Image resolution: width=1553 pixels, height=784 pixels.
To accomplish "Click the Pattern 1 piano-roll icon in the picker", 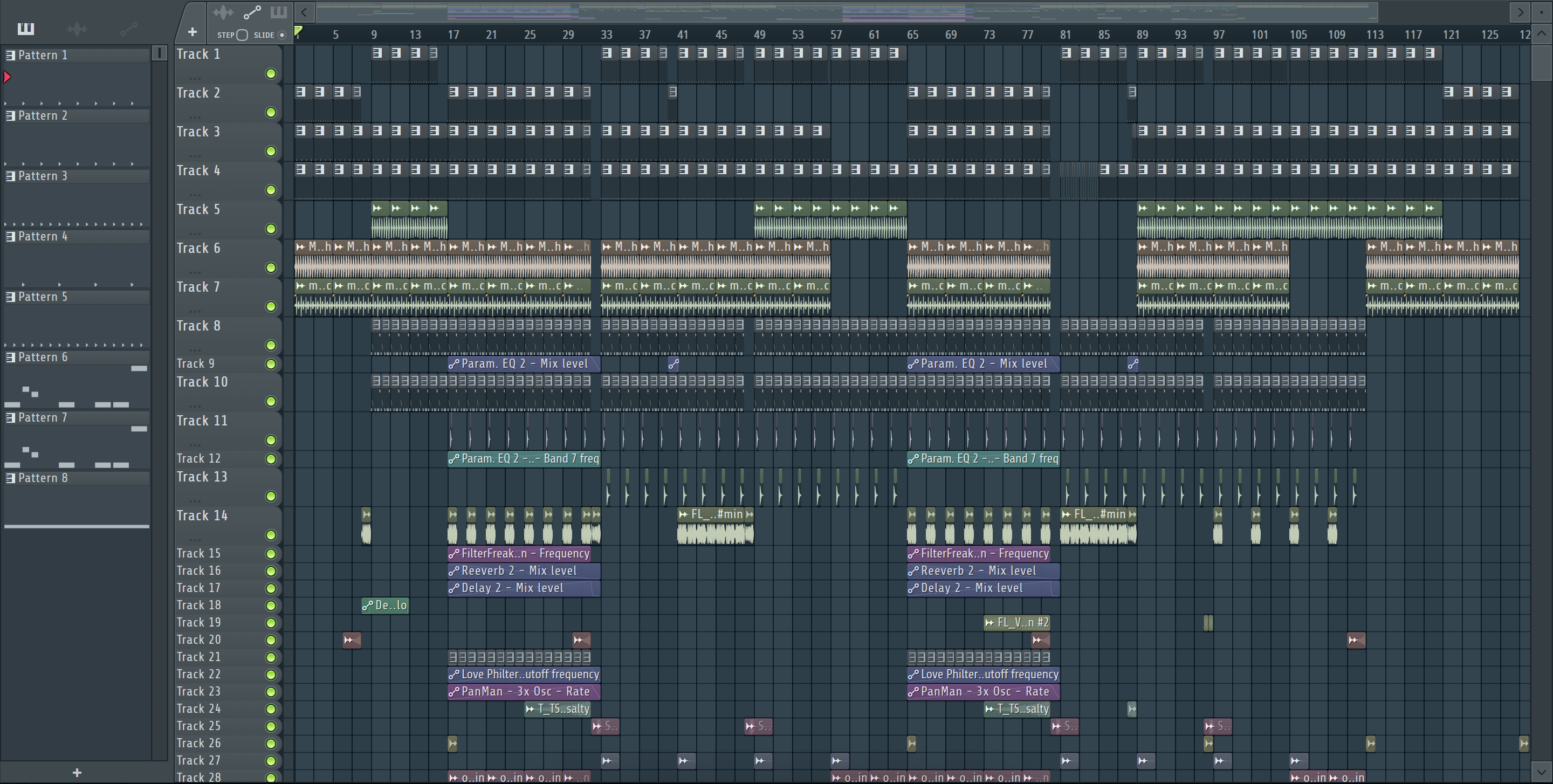I will 10,55.
